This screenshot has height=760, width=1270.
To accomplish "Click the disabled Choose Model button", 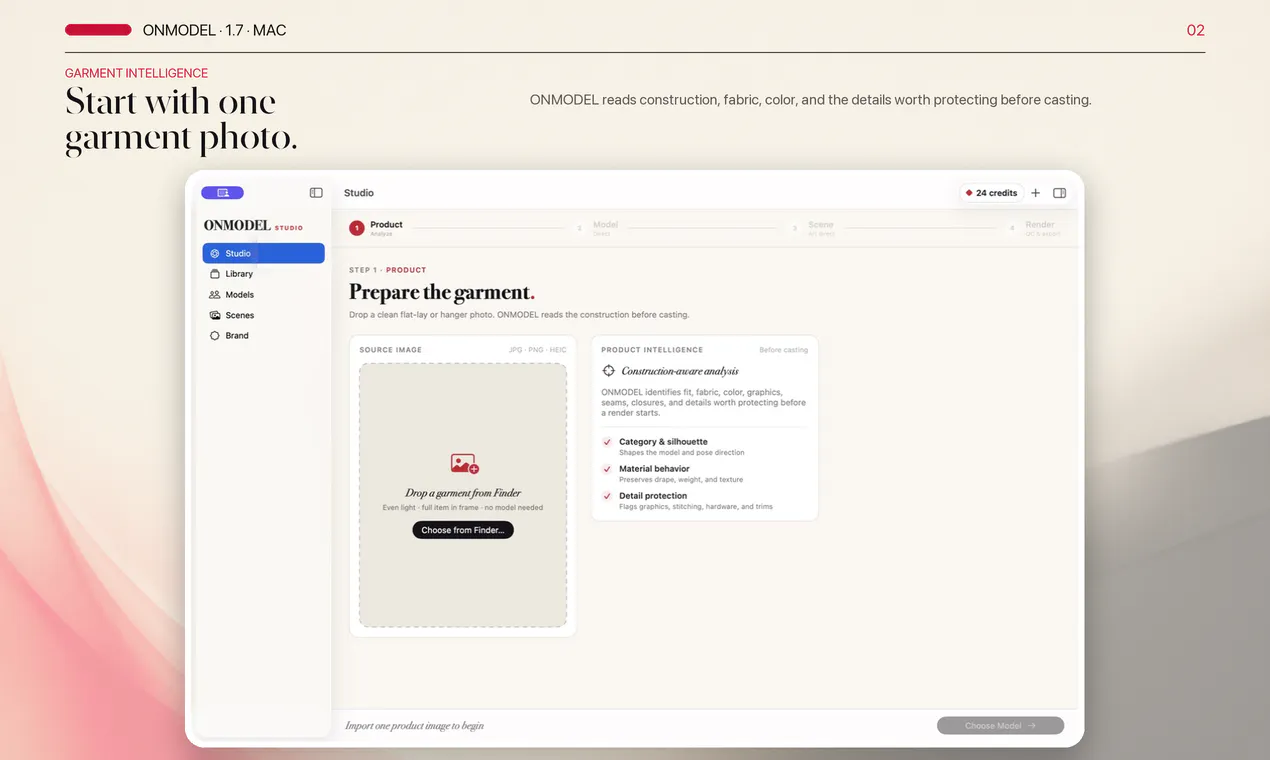I will [1000, 726].
